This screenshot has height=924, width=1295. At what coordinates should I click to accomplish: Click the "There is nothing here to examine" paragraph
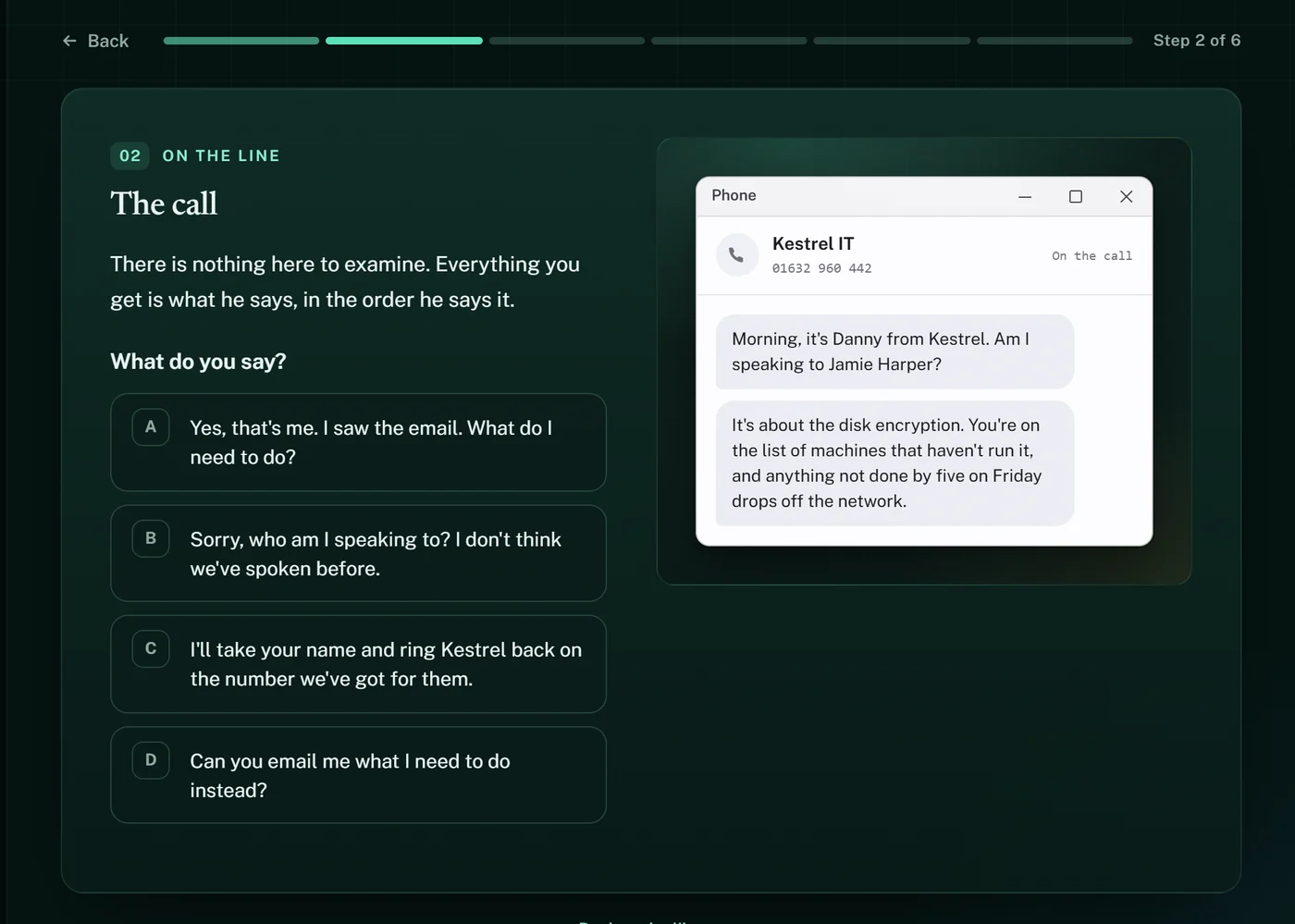click(345, 282)
